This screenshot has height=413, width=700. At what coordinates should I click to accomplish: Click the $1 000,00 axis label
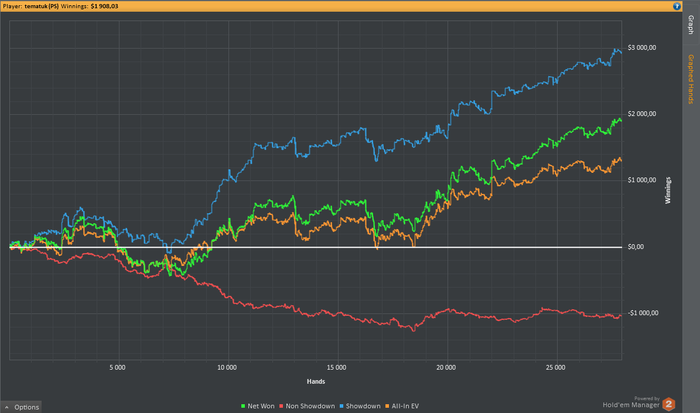tap(642, 180)
